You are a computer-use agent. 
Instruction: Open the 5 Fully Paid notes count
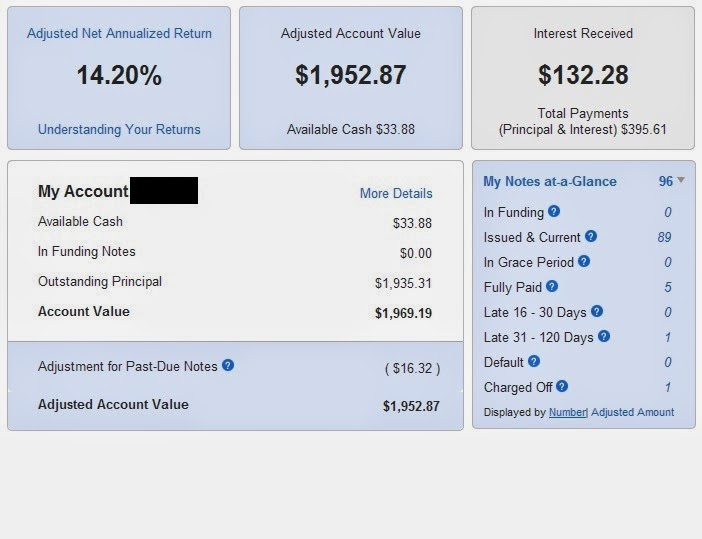coord(668,287)
